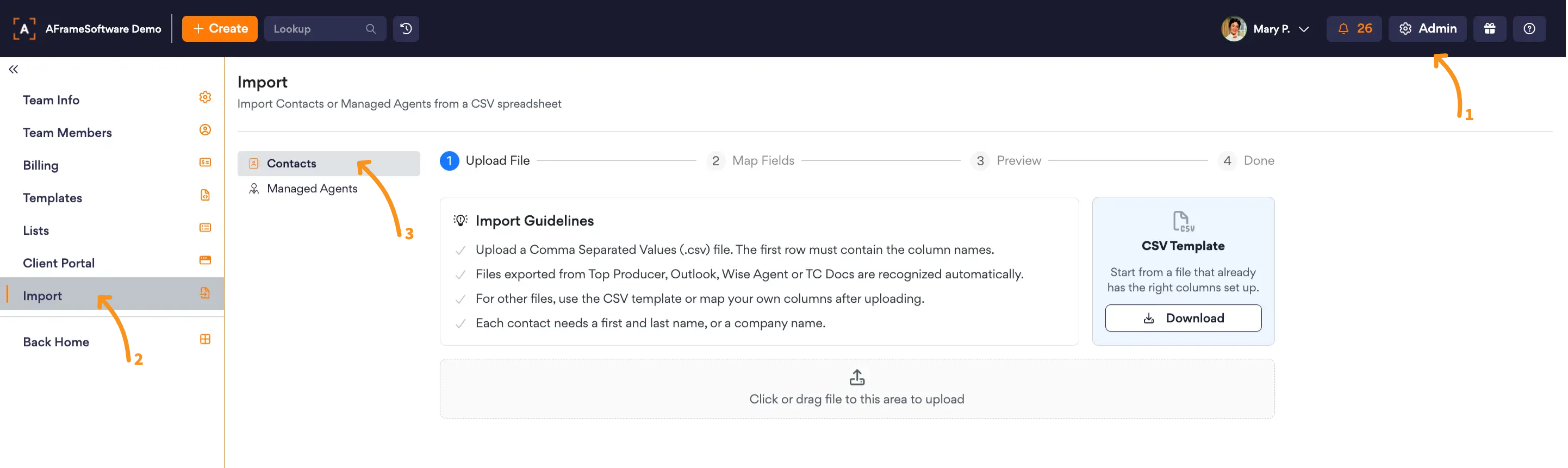Open the help question mark icon
Viewport: 1568px width, 468px height.
(x=1529, y=29)
